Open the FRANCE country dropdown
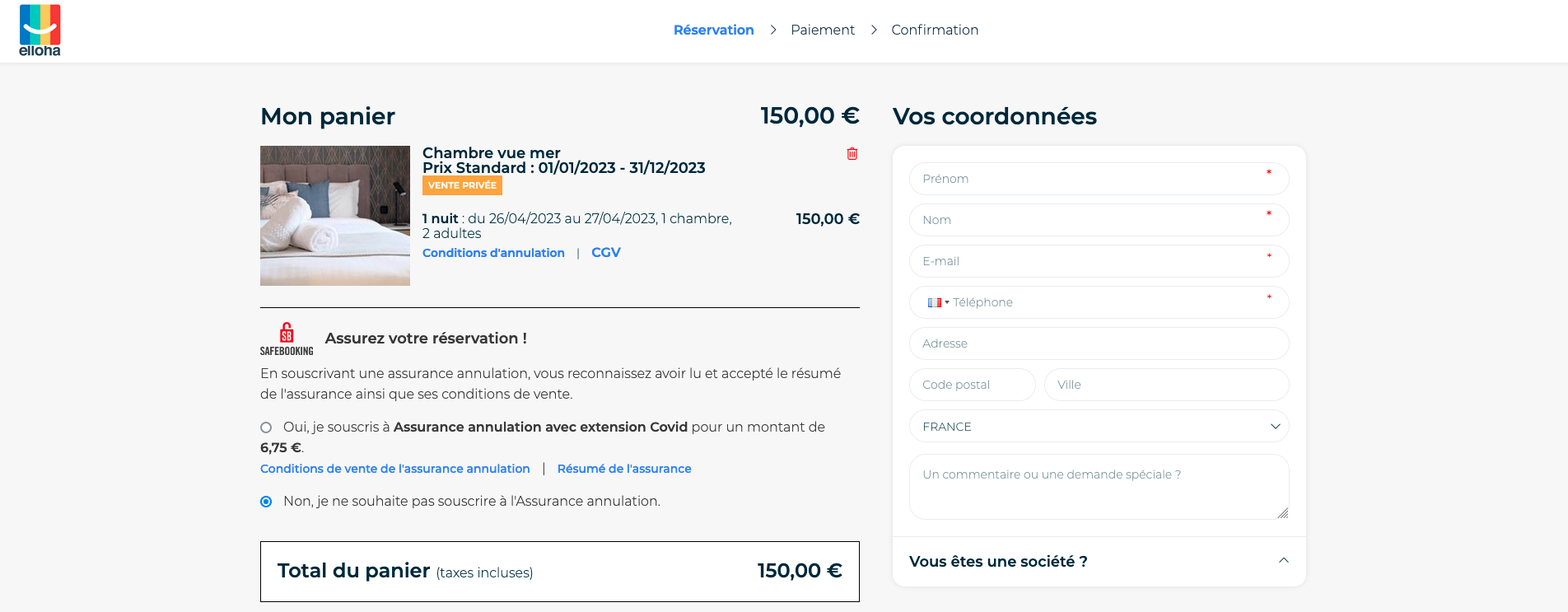The width and height of the screenshot is (1568, 612). pos(1099,426)
